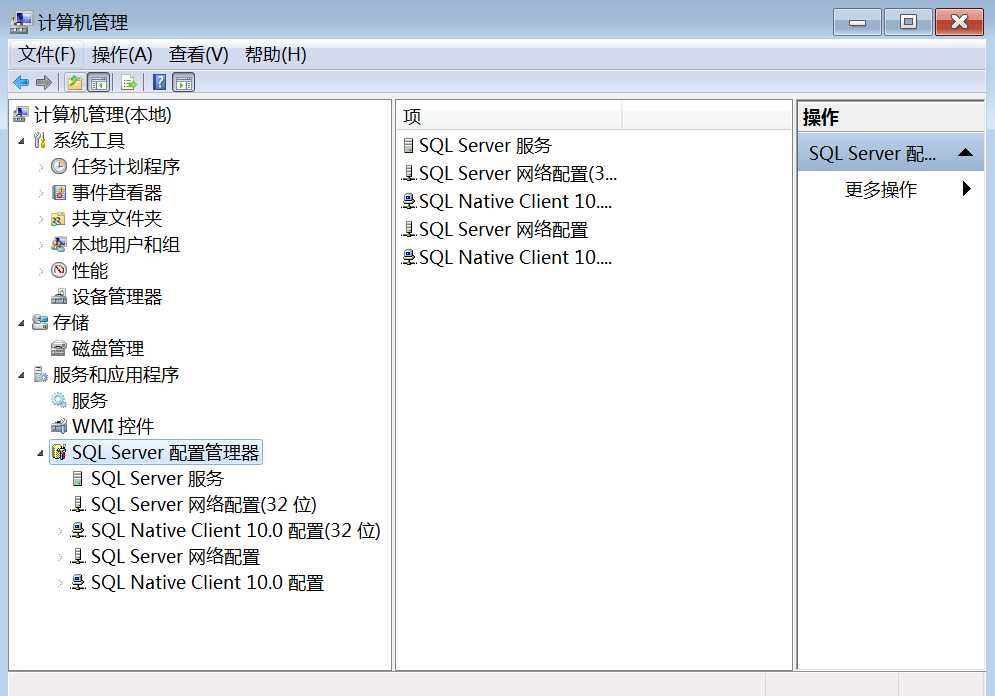Viewport: 995px width, 696px height.
Task: Click the 存储 icon in tree
Action: pyautogui.click(x=40, y=322)
